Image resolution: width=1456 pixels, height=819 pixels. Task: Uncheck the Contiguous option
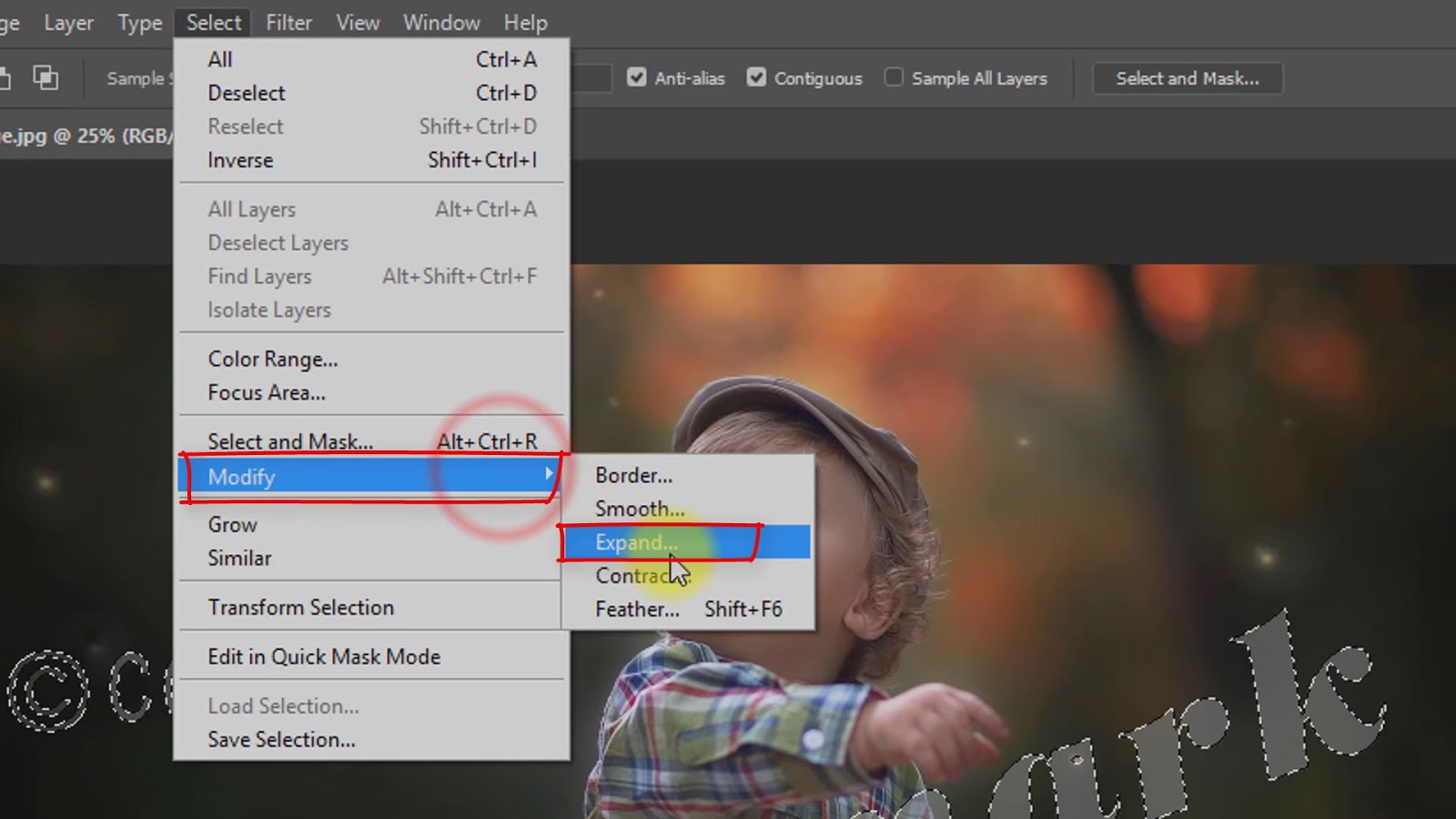tap(757, 77)
